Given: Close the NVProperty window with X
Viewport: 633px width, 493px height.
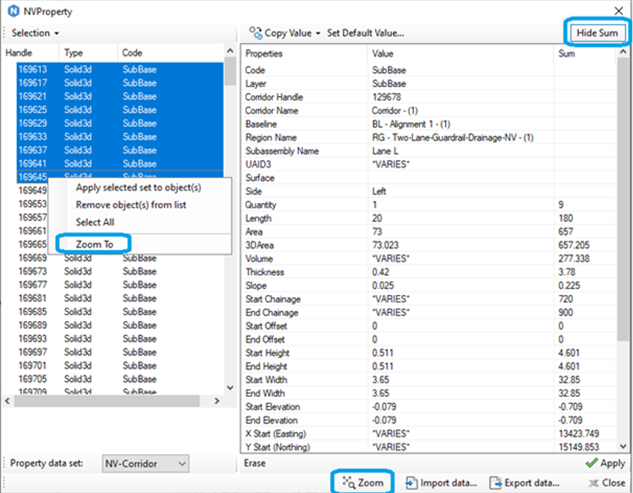Looking at the screenshot, I should coord(618,11).
